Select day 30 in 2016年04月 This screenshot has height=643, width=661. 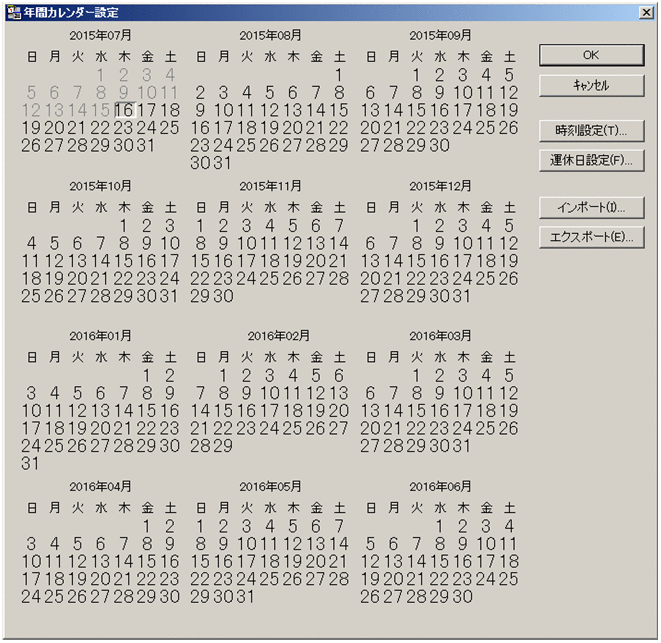[x=169, y=597]
